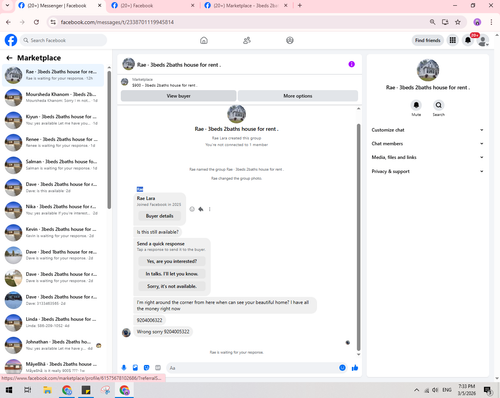
Task: Open more options dots beside the Rae Lara message
Action: pos(209,209)
